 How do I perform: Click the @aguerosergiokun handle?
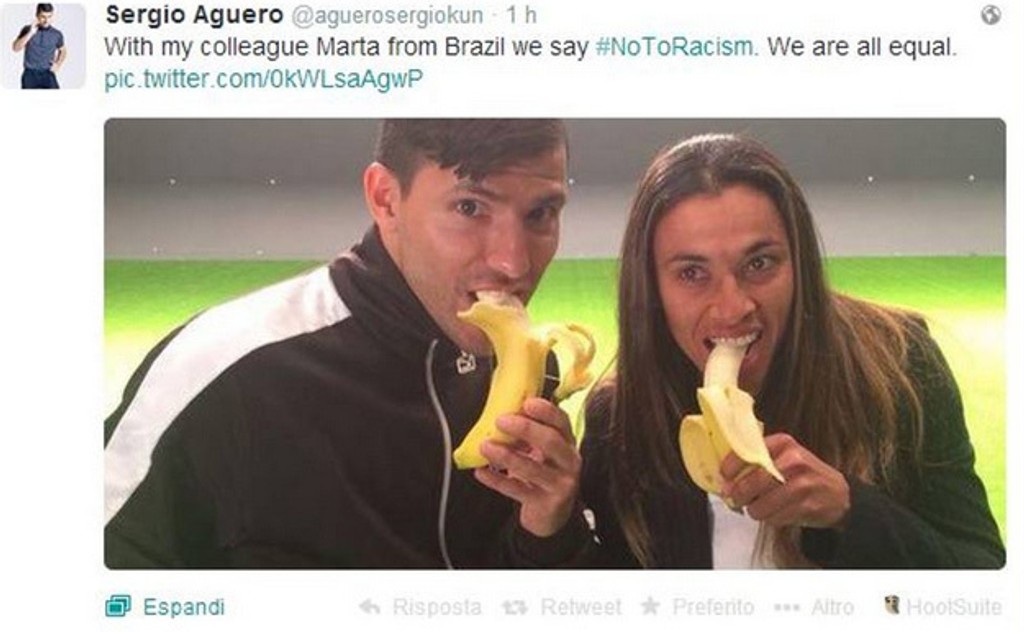387,15
